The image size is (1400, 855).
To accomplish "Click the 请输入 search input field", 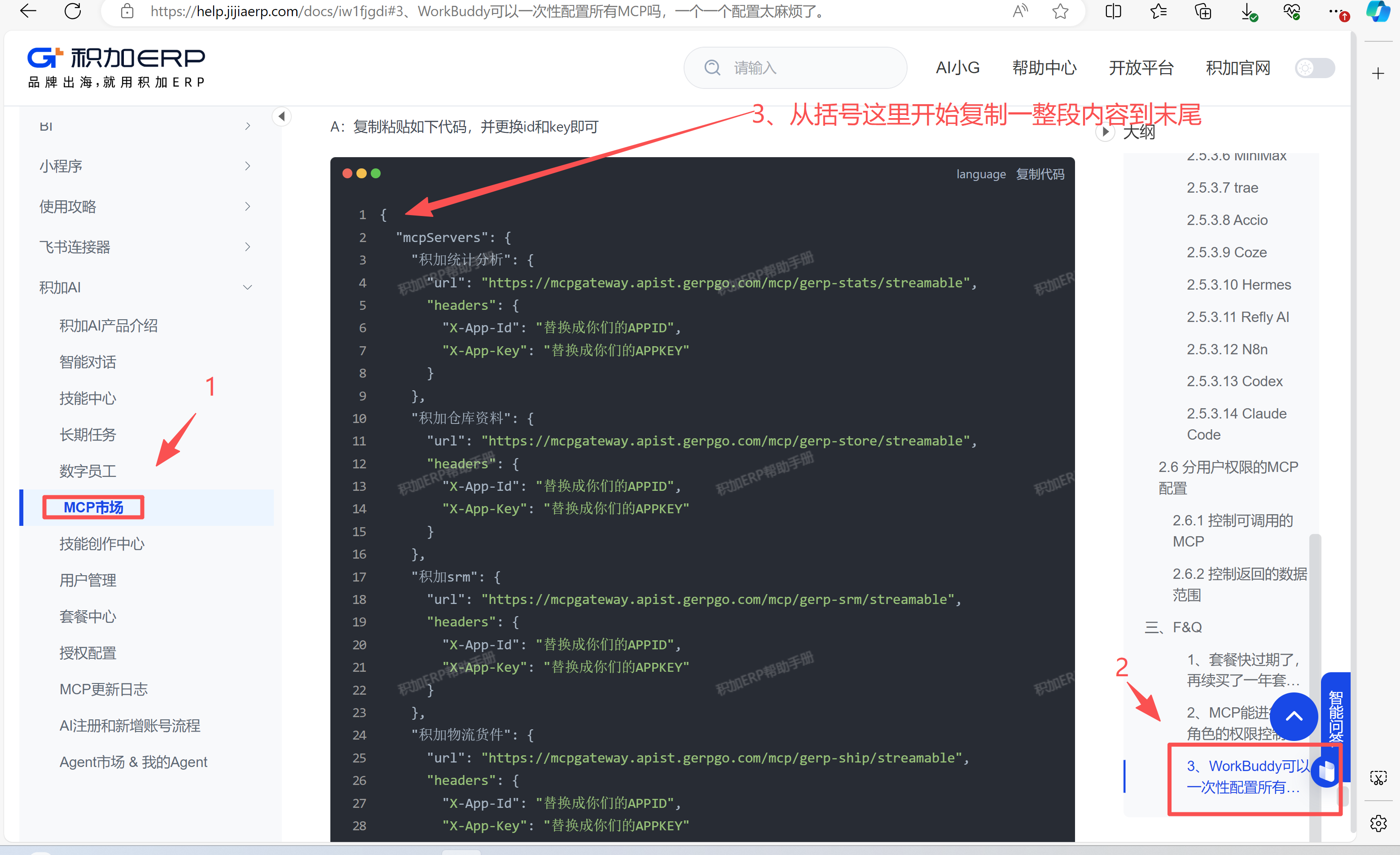I will (795, 68).
